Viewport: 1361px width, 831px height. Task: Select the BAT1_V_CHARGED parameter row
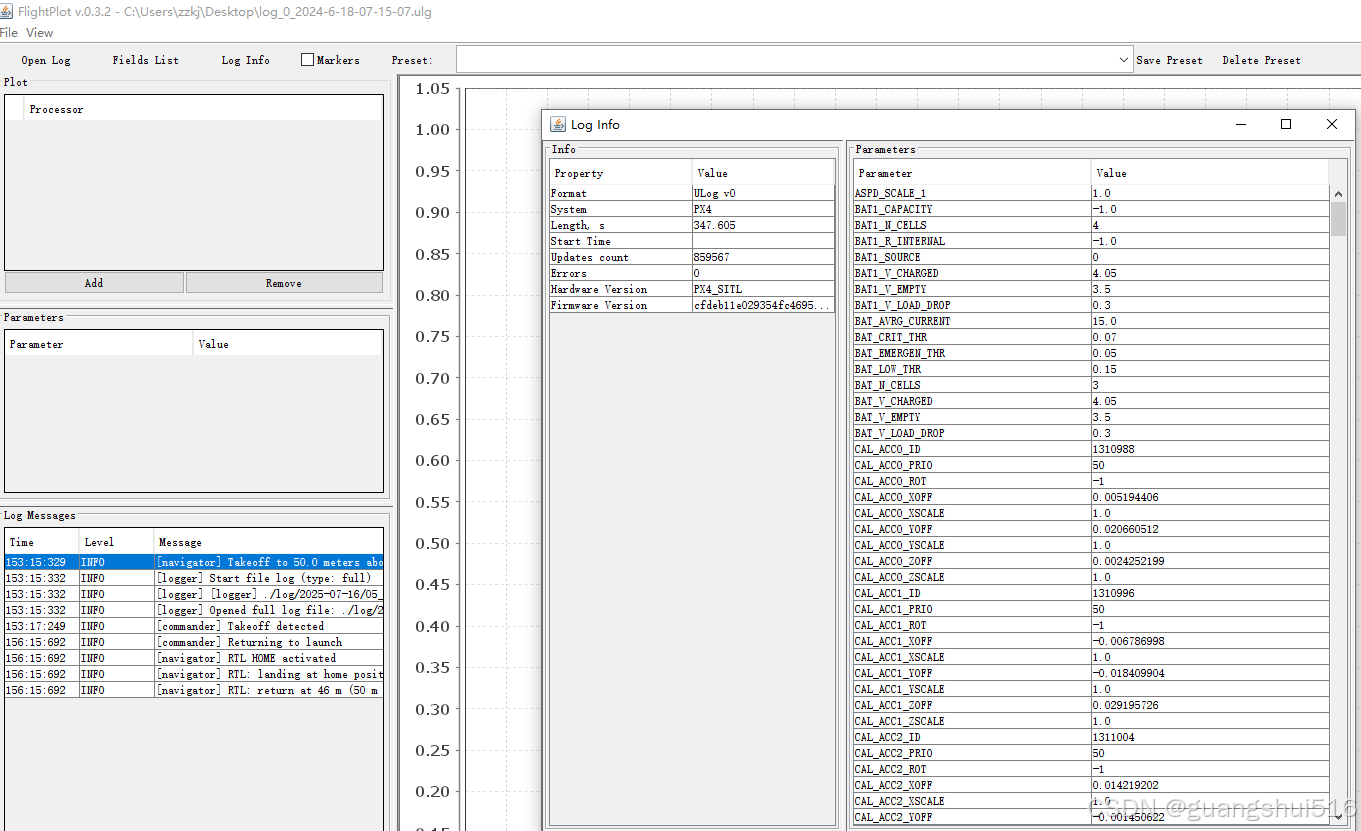point(1091,273)
